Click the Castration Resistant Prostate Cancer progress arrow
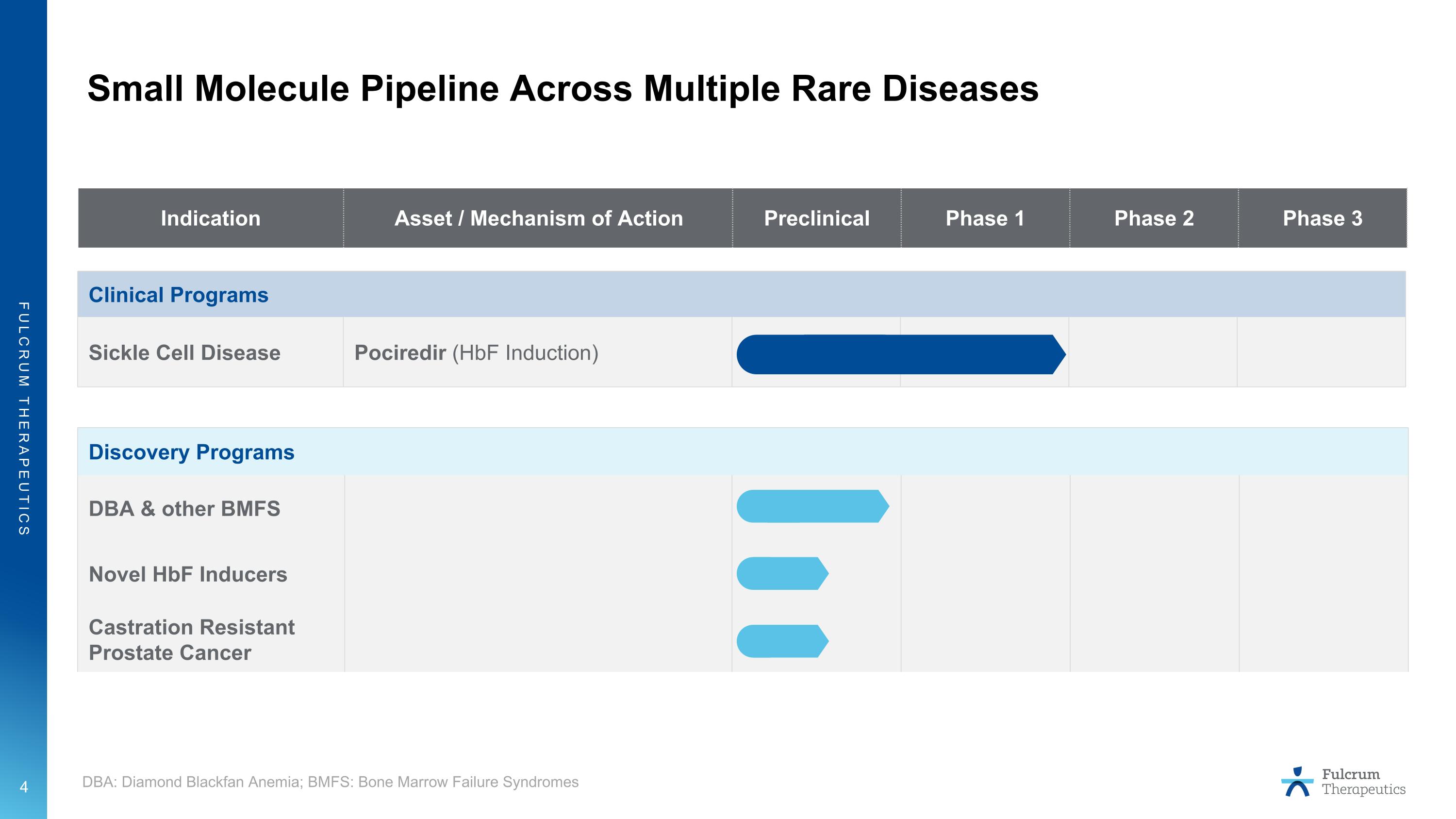This screenshot has width=1456, height=819. click(782, 641)
